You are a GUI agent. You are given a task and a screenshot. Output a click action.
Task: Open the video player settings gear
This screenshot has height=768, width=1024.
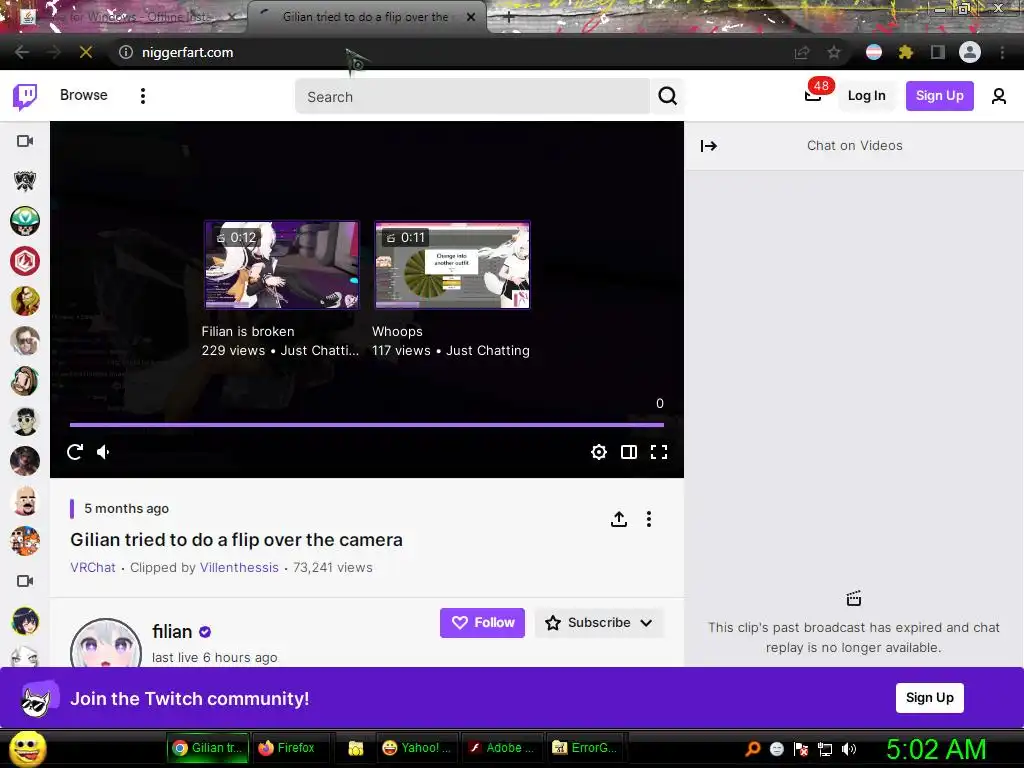[599, 452]
